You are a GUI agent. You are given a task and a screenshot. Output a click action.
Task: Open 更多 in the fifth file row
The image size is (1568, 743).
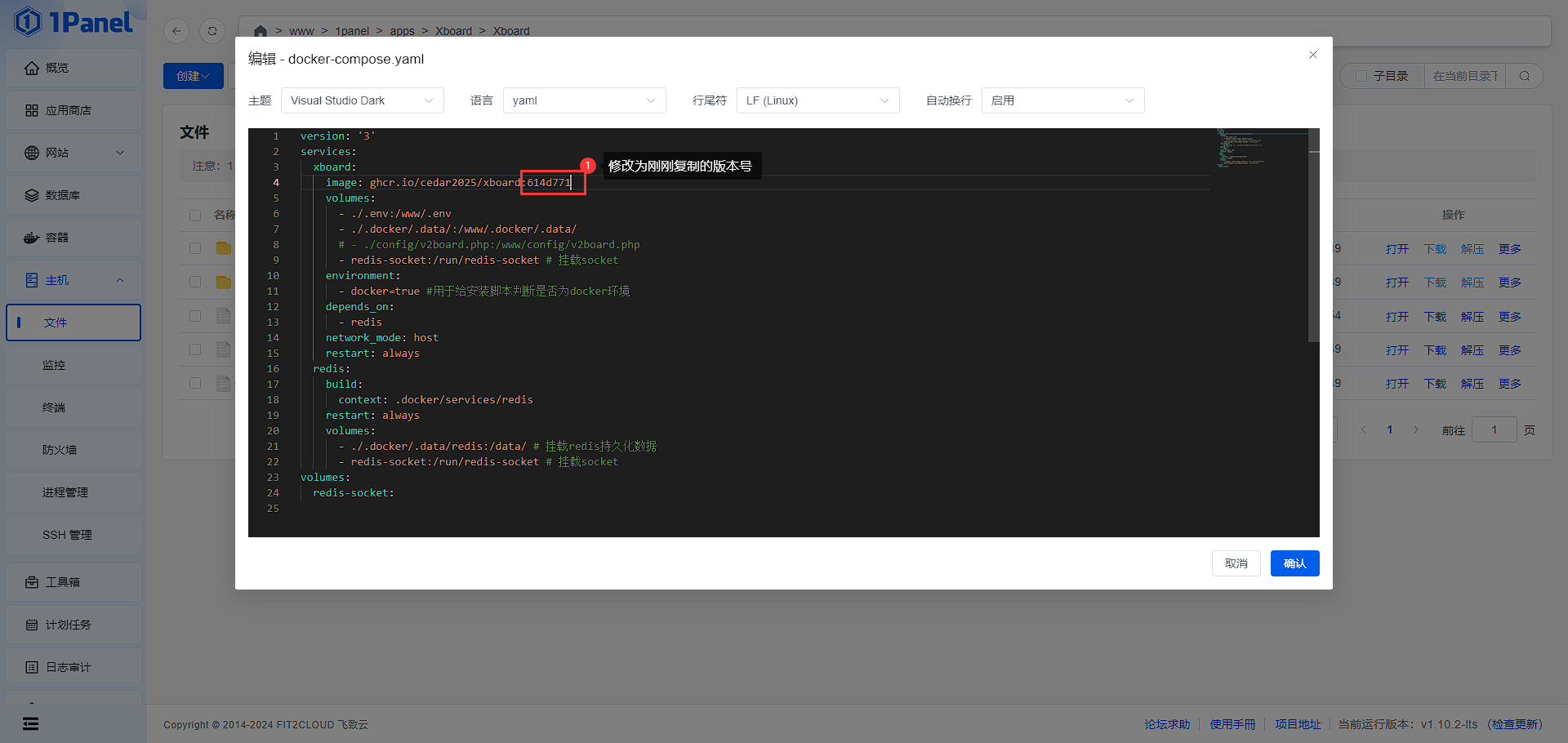pyautogui.click(x=1510, y=384)
